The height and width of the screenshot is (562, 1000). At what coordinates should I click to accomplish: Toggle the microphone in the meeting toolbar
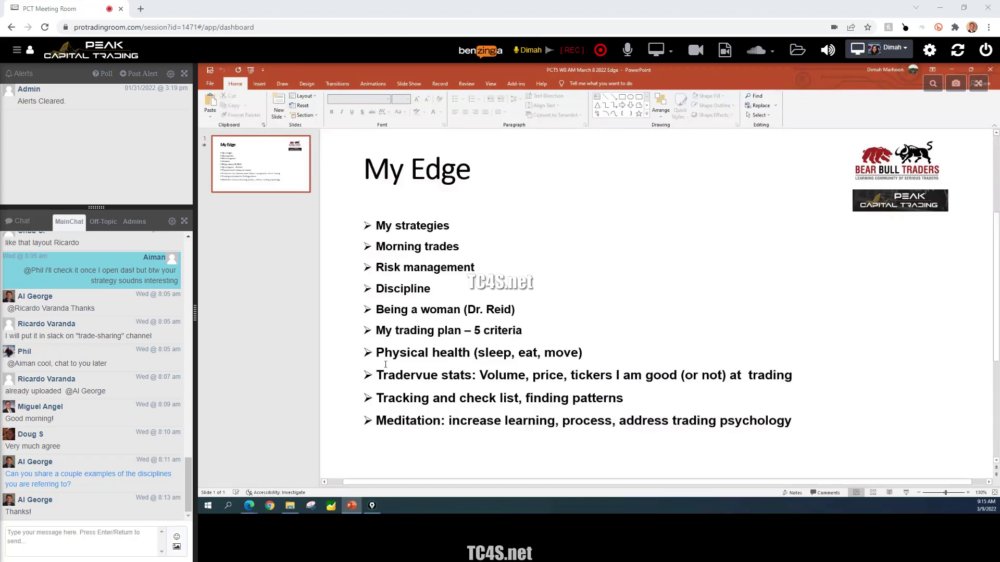[628, 50]
